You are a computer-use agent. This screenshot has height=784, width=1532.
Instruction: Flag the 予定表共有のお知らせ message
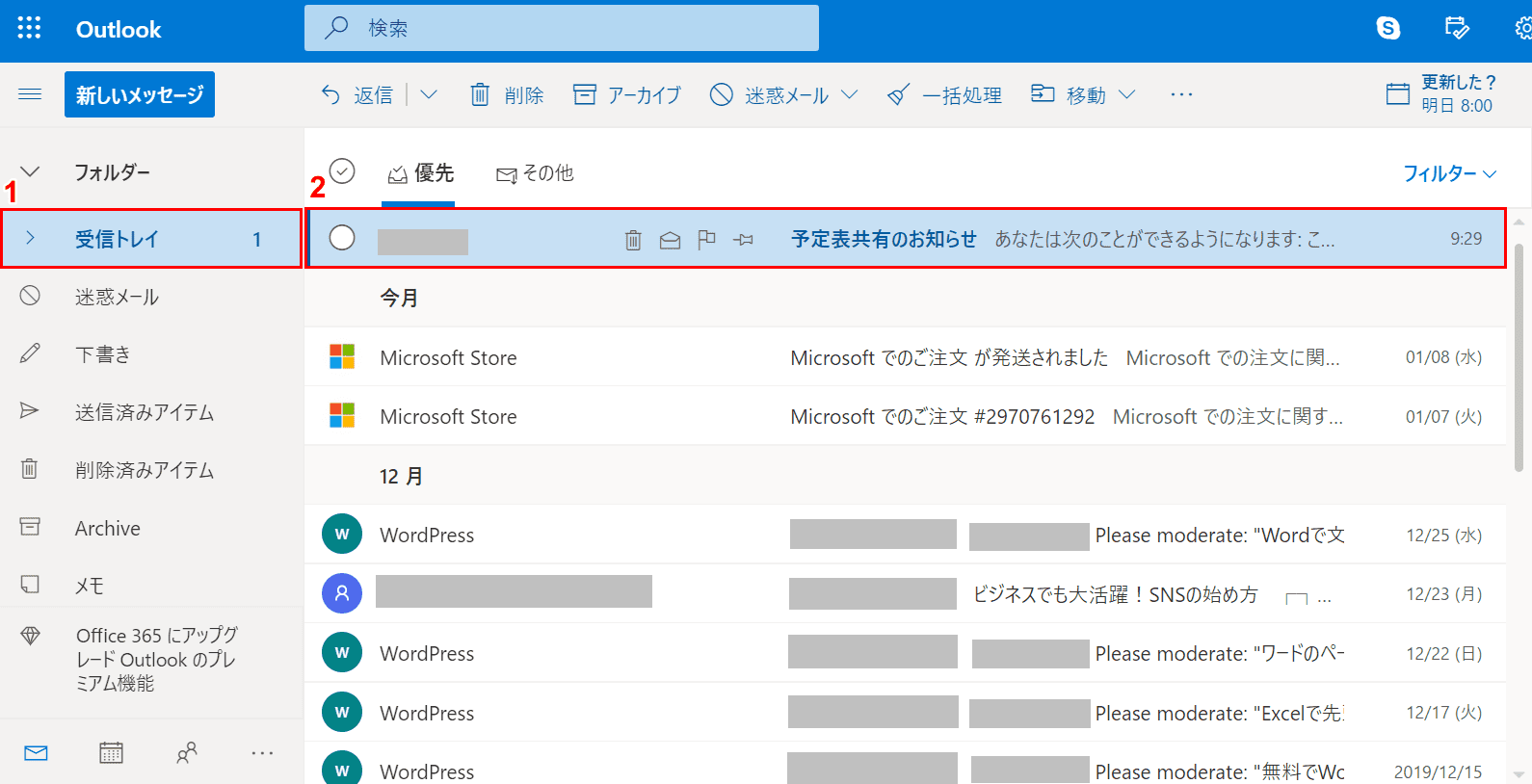[x=706, y=239]
